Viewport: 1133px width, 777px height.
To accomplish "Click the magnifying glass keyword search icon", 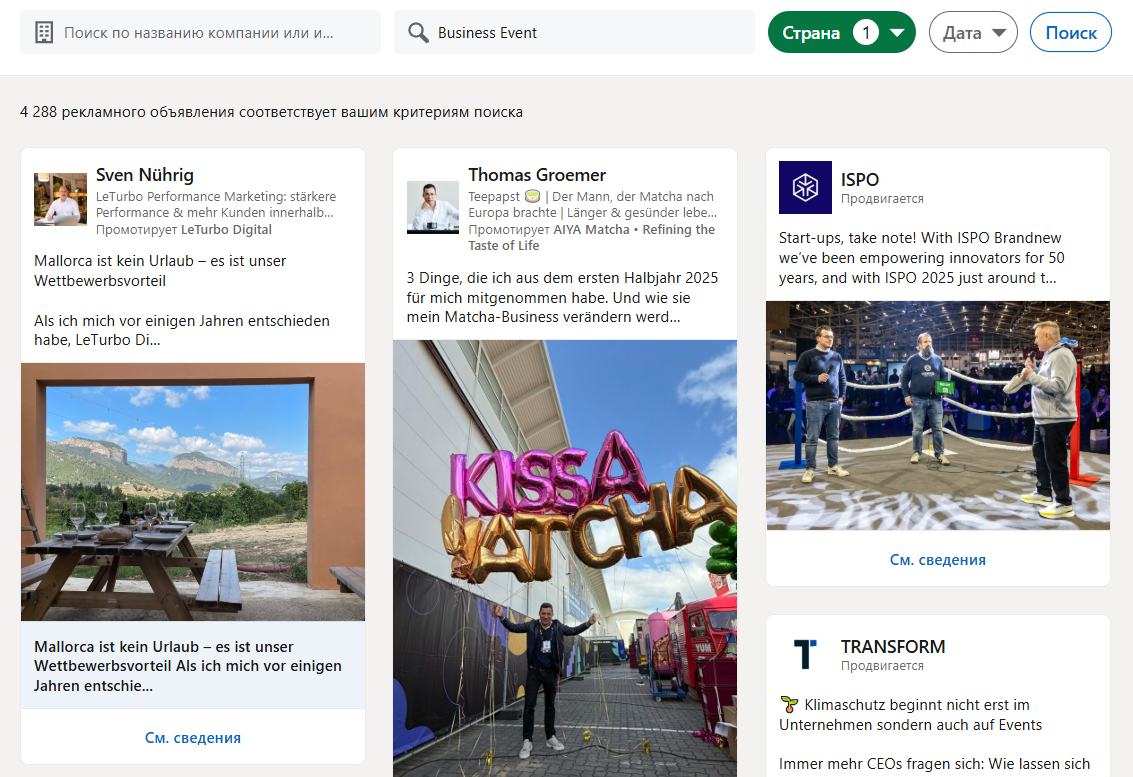I will click(418, 33).
